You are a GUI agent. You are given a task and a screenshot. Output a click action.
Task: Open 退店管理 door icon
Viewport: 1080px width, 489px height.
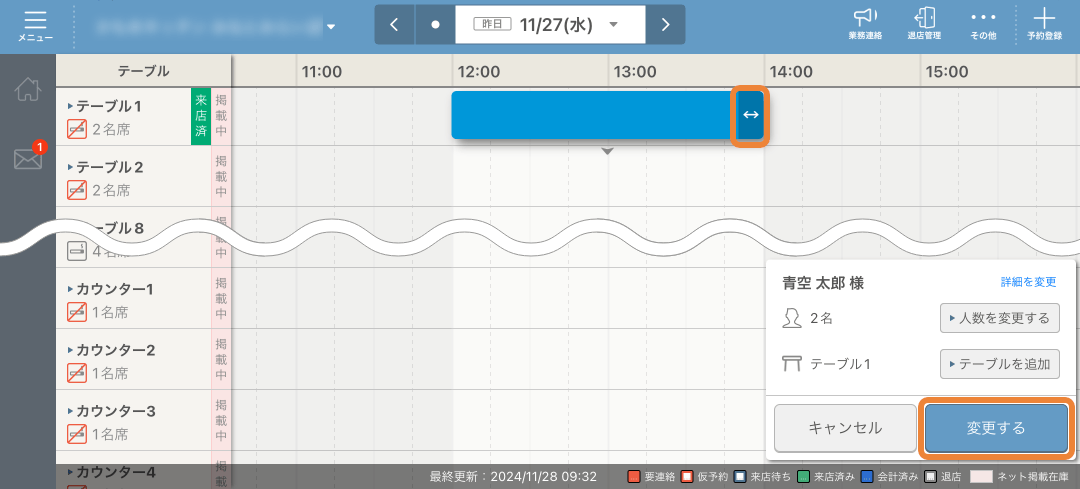[x=924, y=25]
